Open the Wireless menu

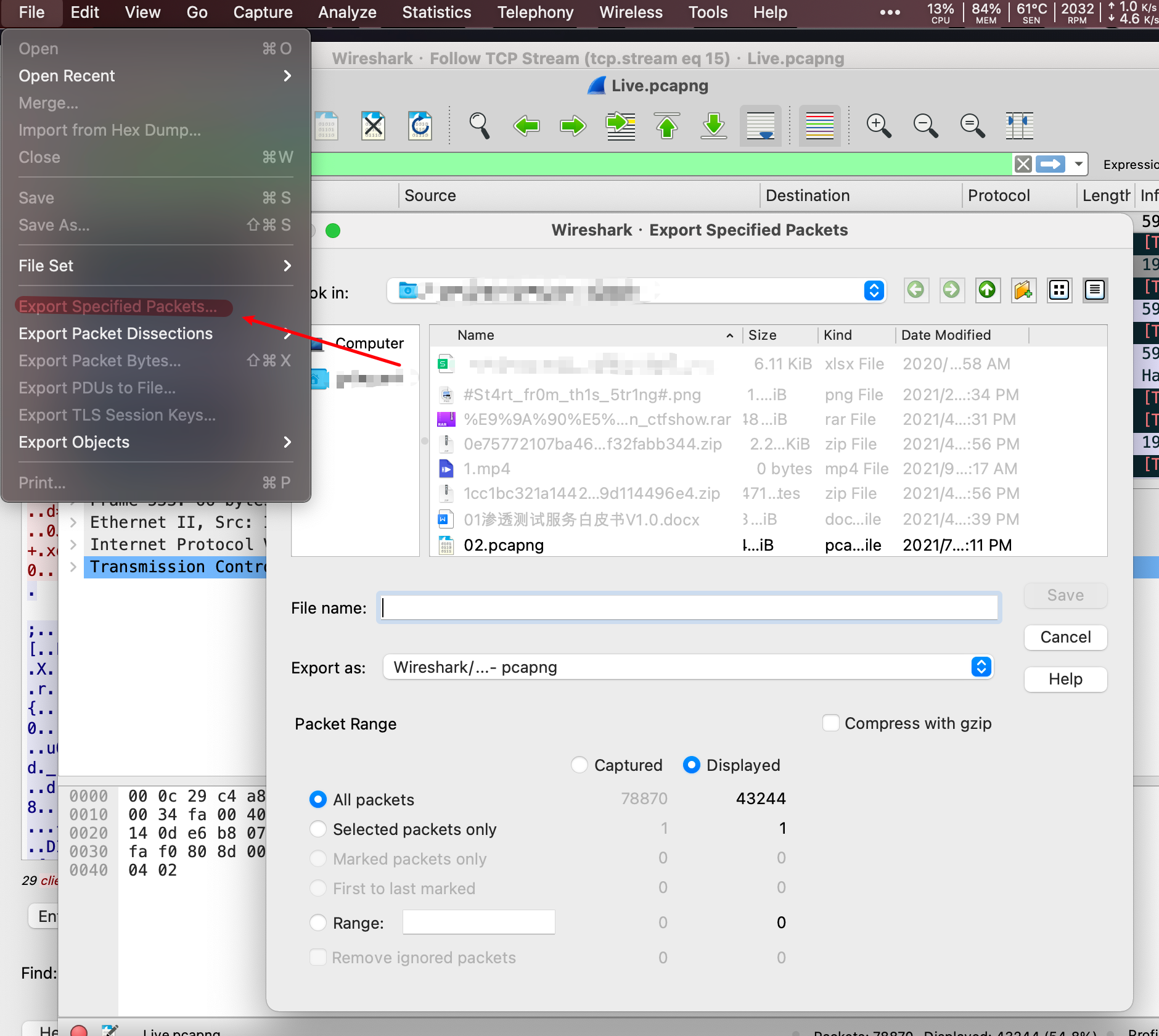(631, 12)
